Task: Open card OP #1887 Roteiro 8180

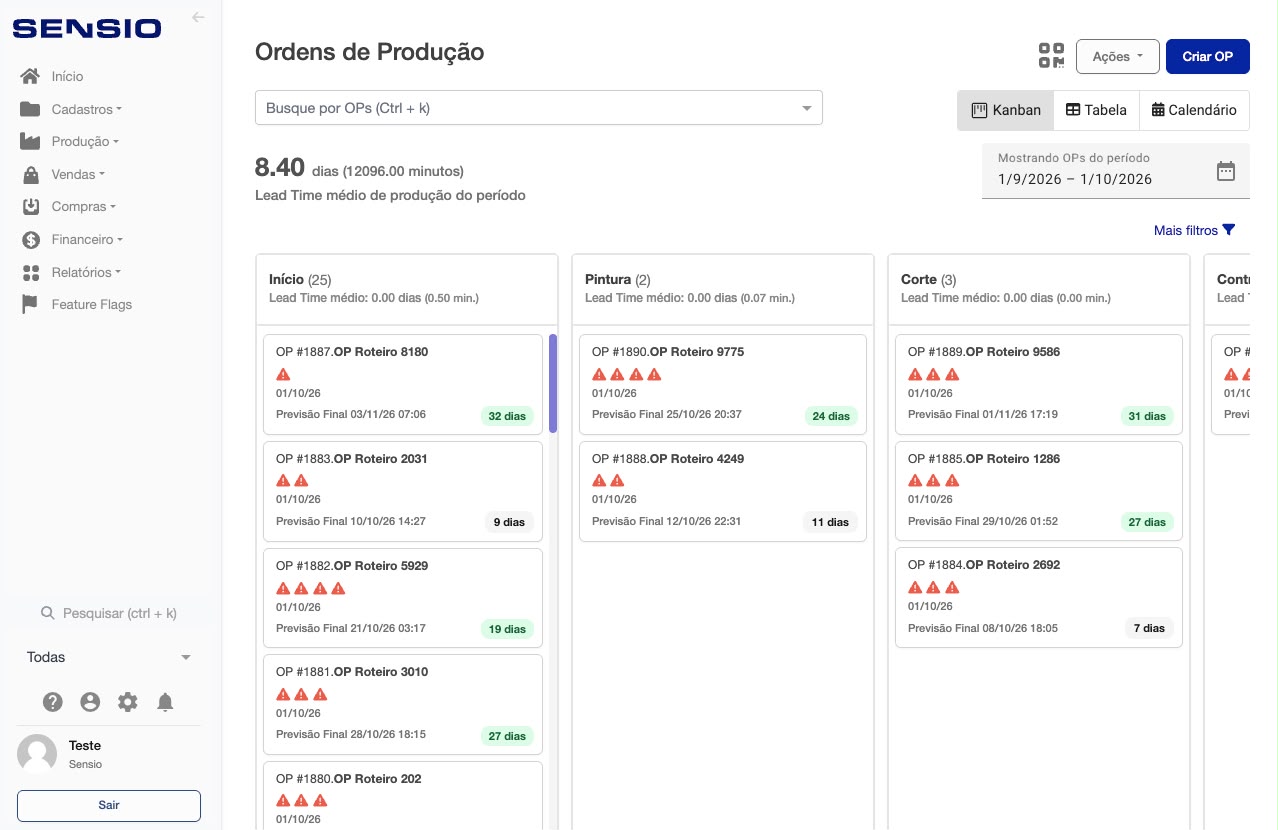Action: [x=402, y=384]
